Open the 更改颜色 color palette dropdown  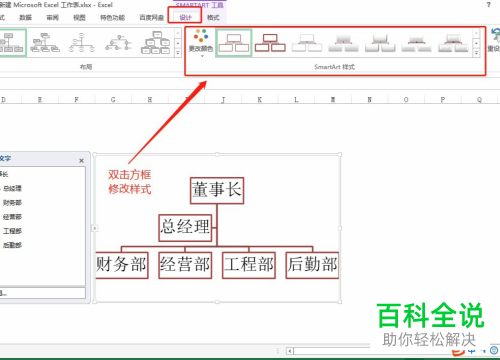coord(201,43)
